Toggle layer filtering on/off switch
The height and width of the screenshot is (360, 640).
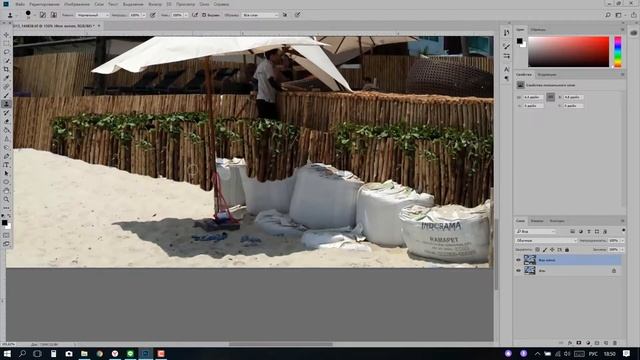(x=623, y=231)
